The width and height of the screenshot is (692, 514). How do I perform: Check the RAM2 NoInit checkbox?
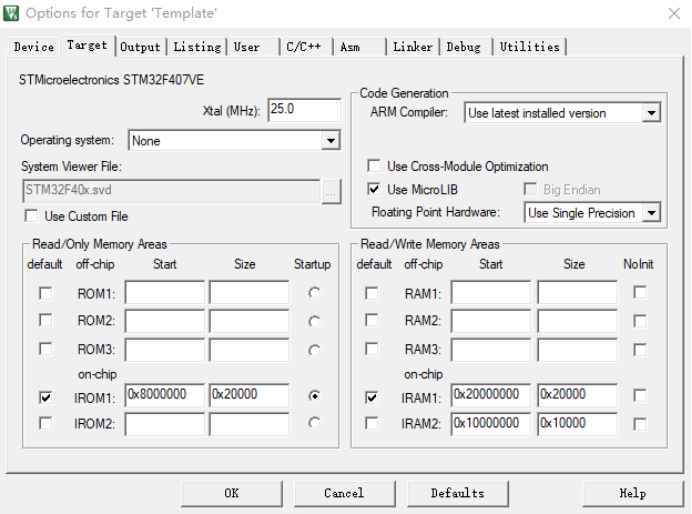point(640,321)
